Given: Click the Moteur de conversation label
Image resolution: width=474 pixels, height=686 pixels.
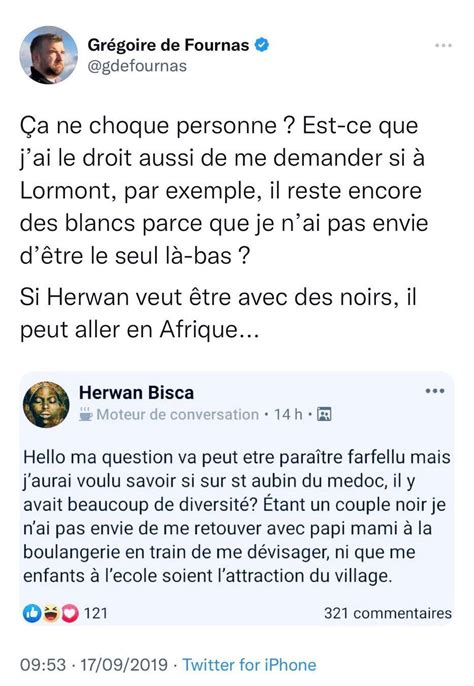Looking at the screenshot, I should (177, 414).
